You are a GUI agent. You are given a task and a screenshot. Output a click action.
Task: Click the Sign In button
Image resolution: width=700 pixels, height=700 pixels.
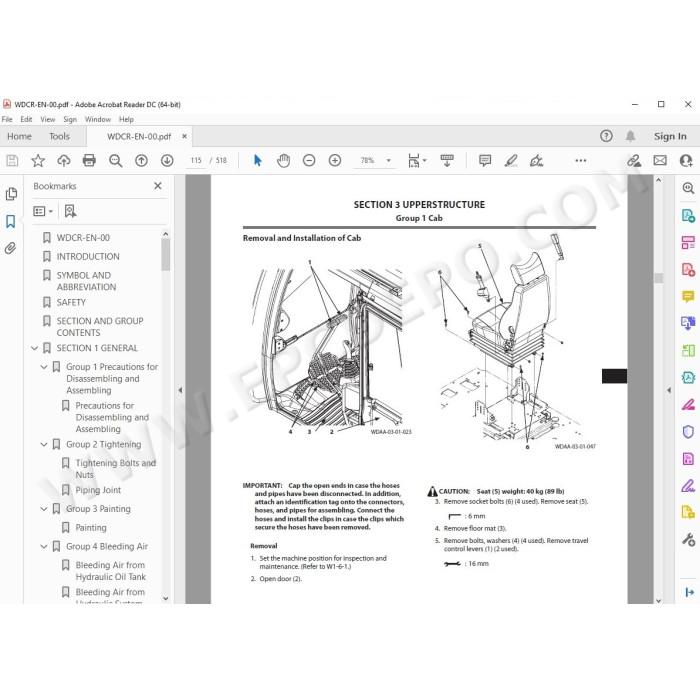670,136
